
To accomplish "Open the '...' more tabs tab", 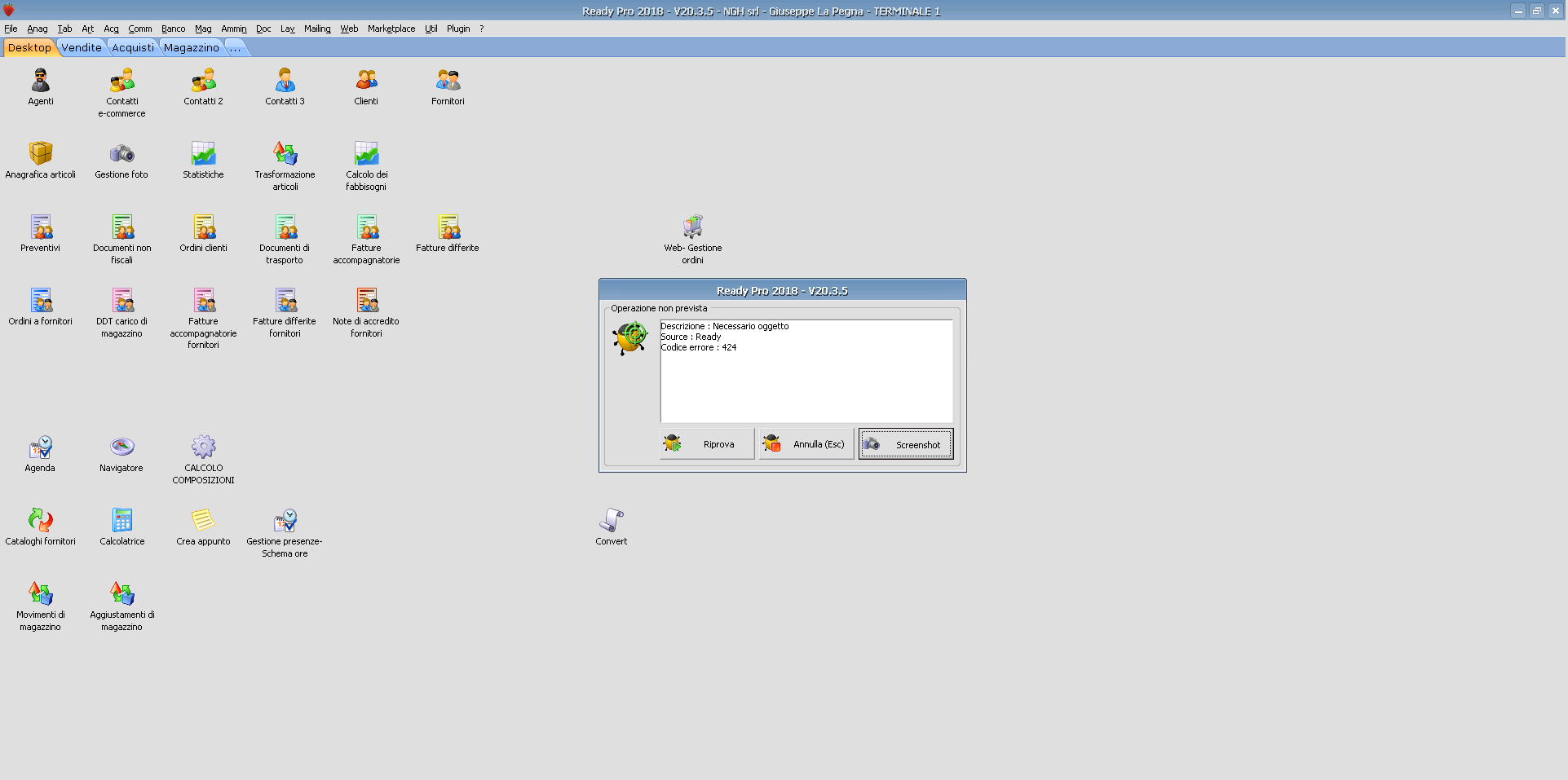I will tap(236, 47).
